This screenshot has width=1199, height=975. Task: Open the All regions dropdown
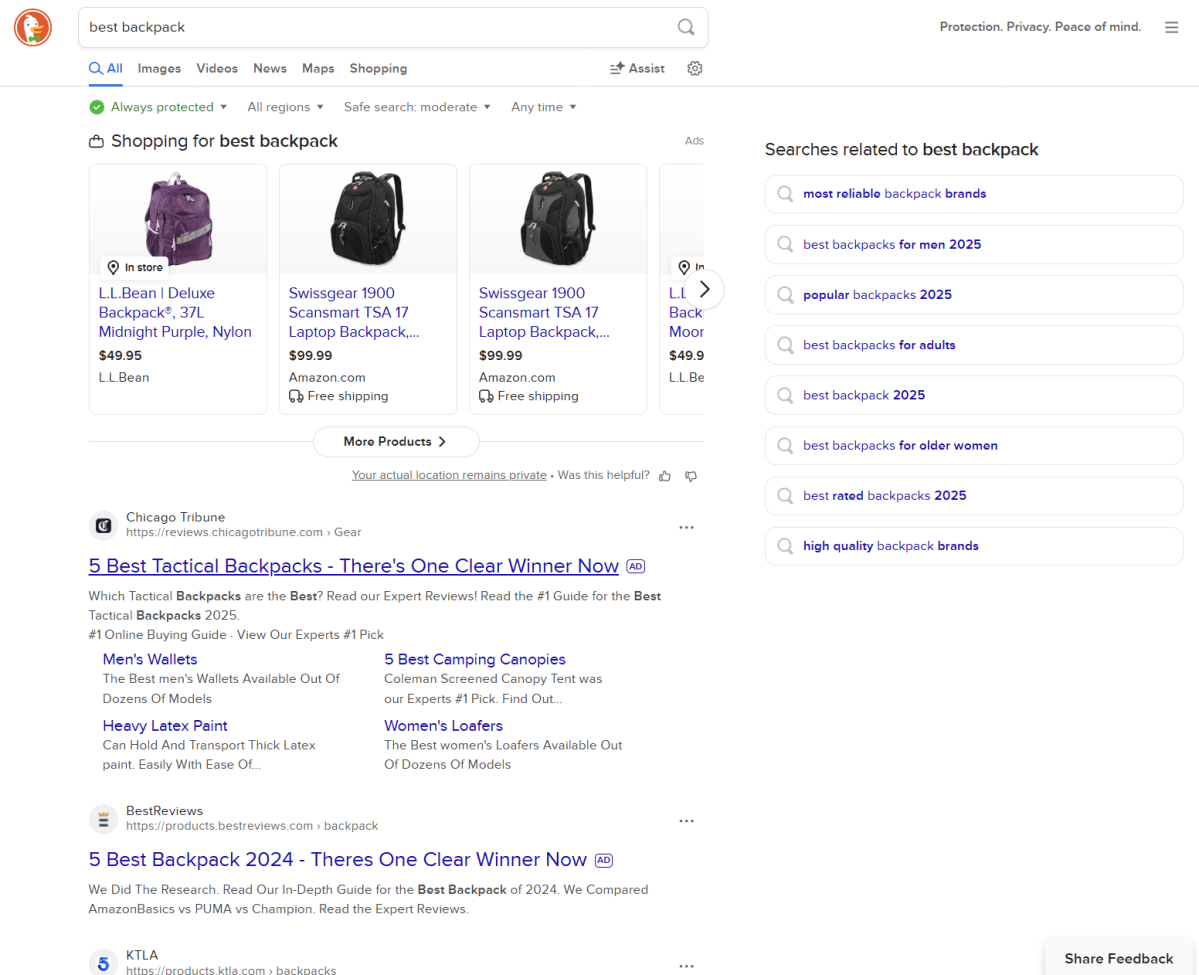pos(285,106)
